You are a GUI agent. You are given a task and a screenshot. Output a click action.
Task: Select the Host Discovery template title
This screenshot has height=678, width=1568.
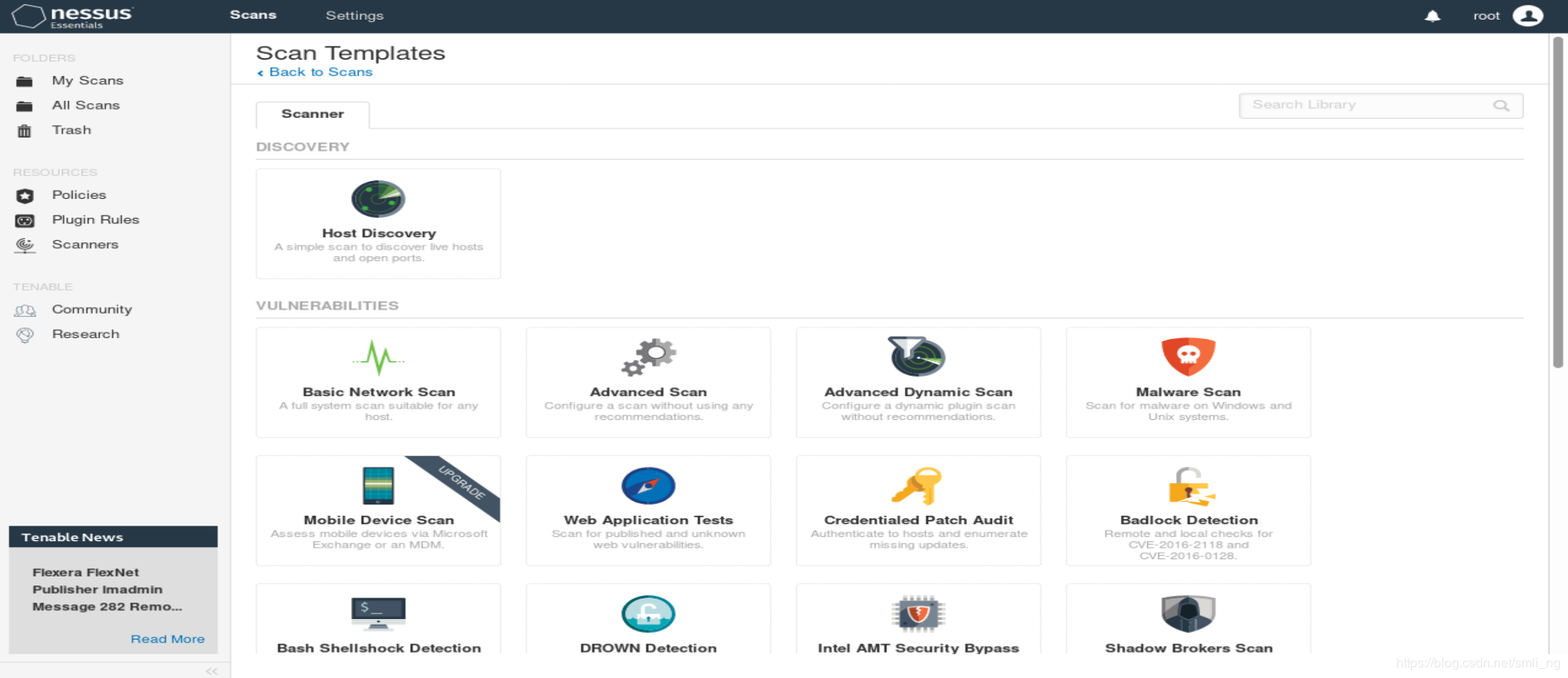pos(379,233)
